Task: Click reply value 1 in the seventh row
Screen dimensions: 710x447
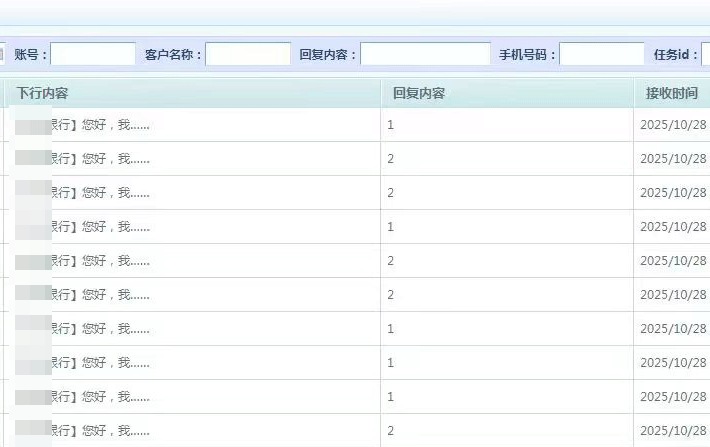Action: point(391,329)
